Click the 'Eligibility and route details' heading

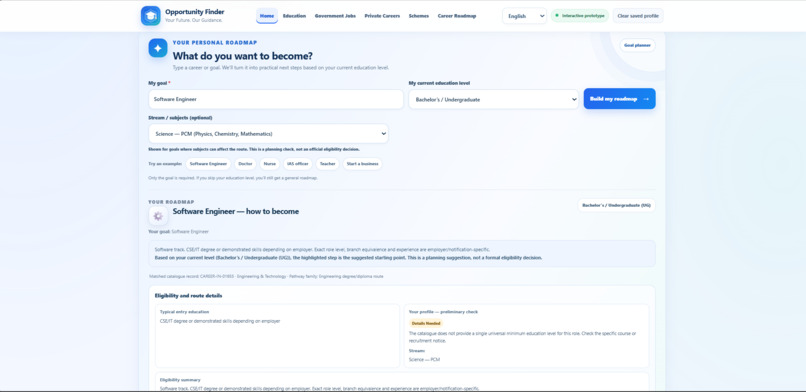(189, 296)
